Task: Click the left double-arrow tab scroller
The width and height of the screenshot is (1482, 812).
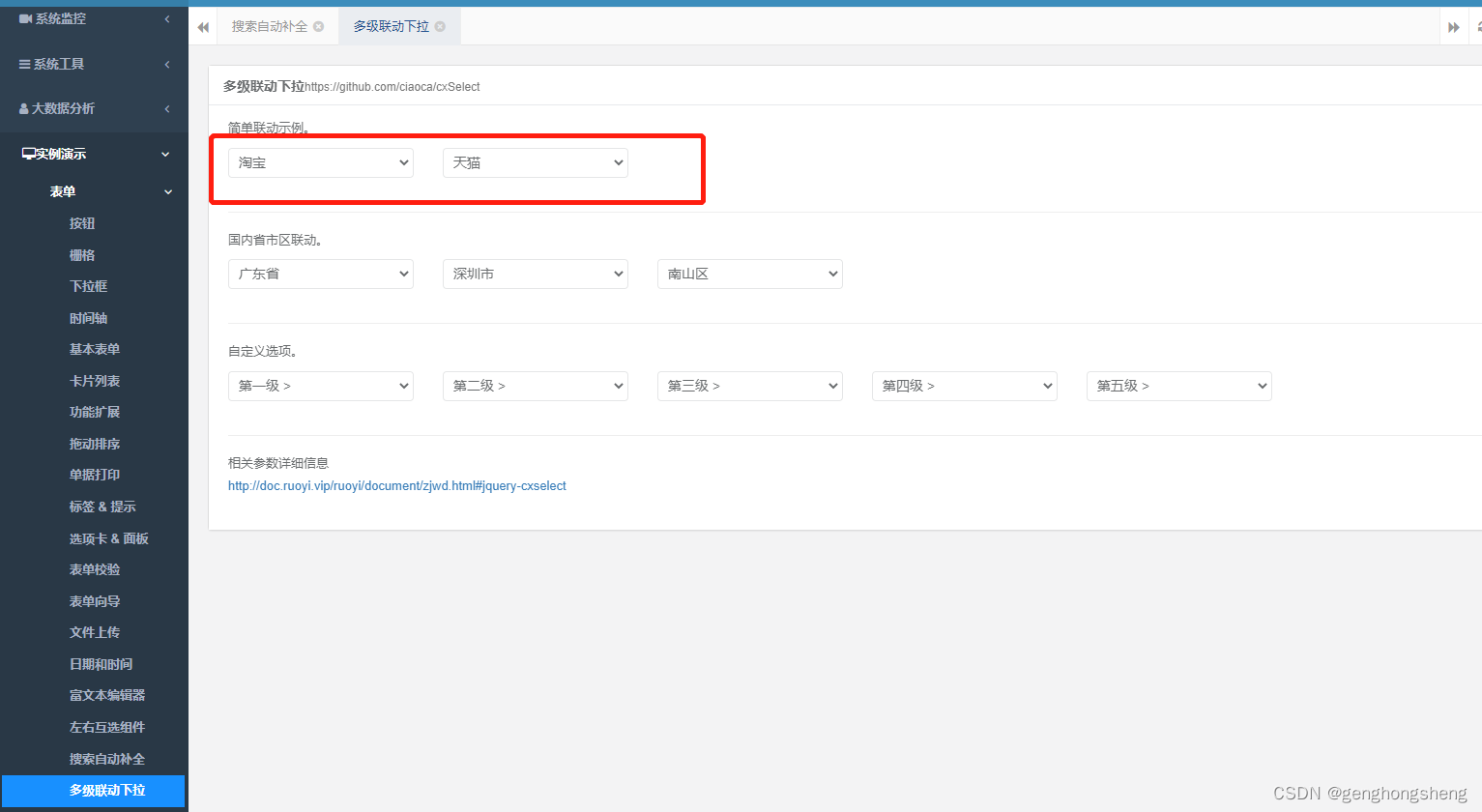Action: click(x=203, y=26)
